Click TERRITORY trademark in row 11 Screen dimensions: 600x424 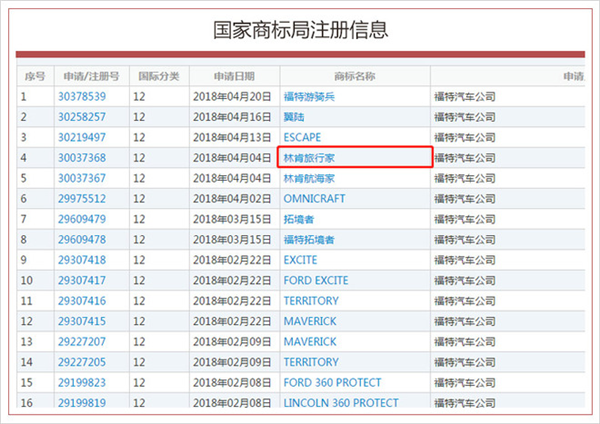(x=311, y=301)
